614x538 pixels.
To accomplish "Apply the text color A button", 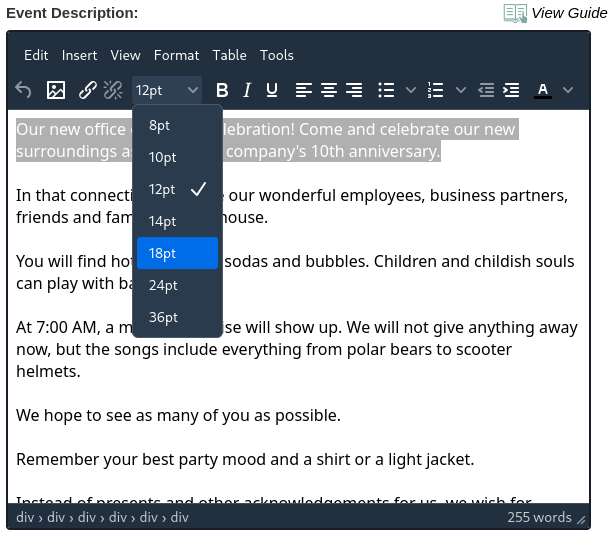I will (543, 90).
